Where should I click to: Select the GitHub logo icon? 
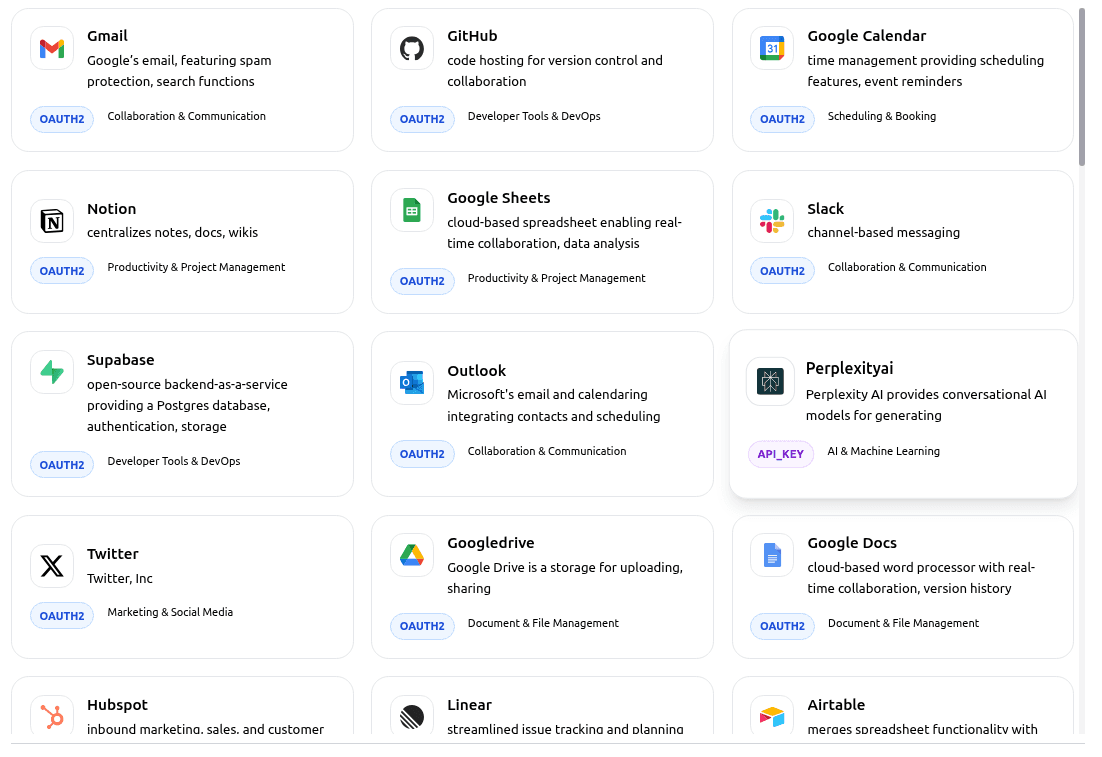tap(411, 47)
